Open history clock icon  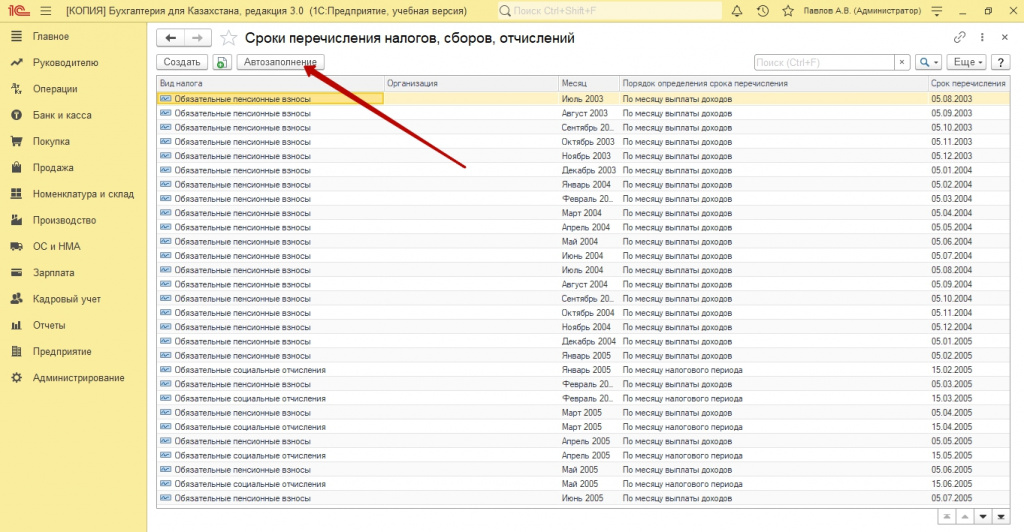point(762,11)
